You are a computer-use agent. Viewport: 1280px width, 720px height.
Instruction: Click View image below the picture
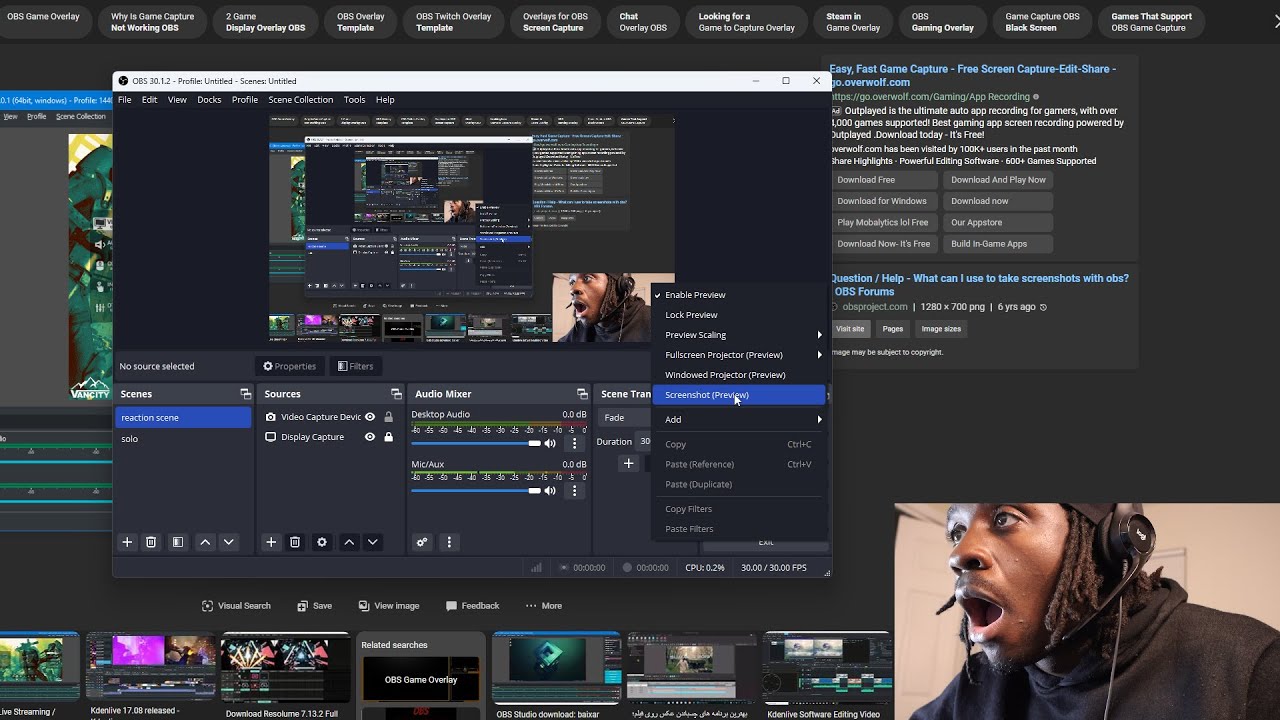click(x=388, y=606)
